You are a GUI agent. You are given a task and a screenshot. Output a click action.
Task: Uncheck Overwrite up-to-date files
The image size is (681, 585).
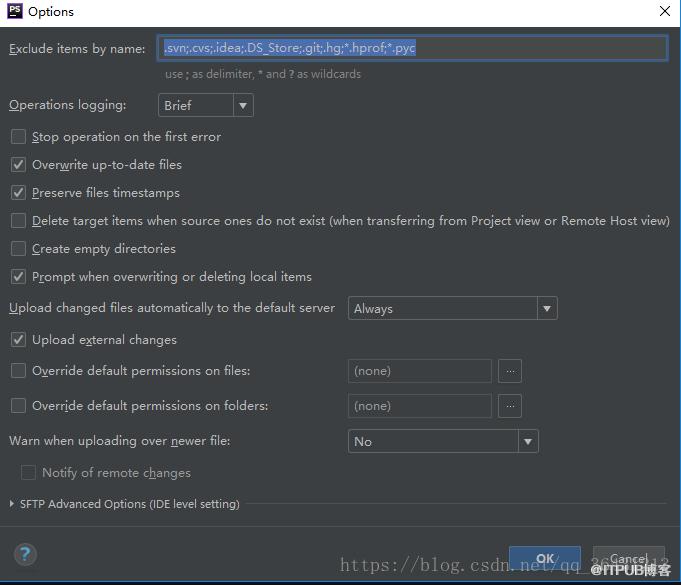tap(18, 165)
